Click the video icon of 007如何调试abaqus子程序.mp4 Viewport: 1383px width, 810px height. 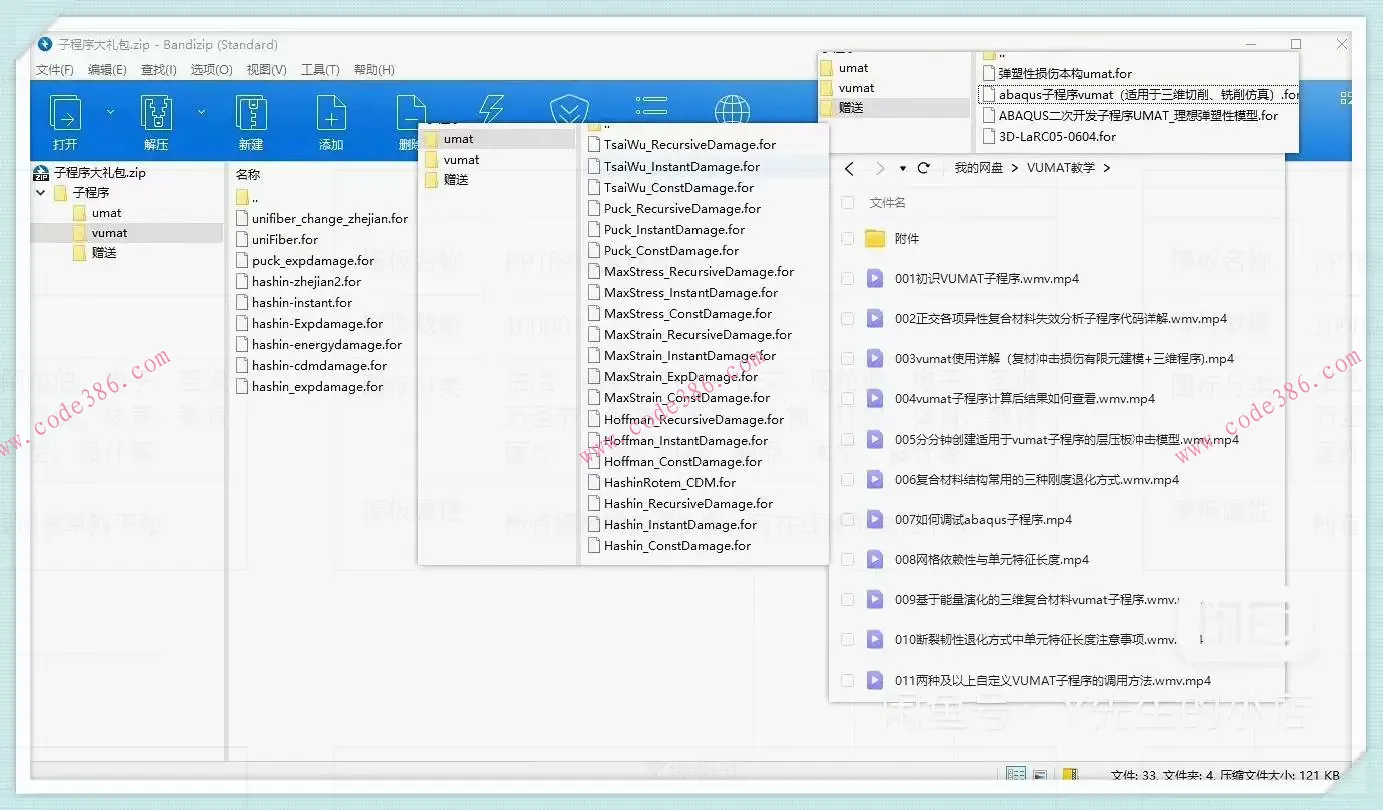(x=875, y=520)
